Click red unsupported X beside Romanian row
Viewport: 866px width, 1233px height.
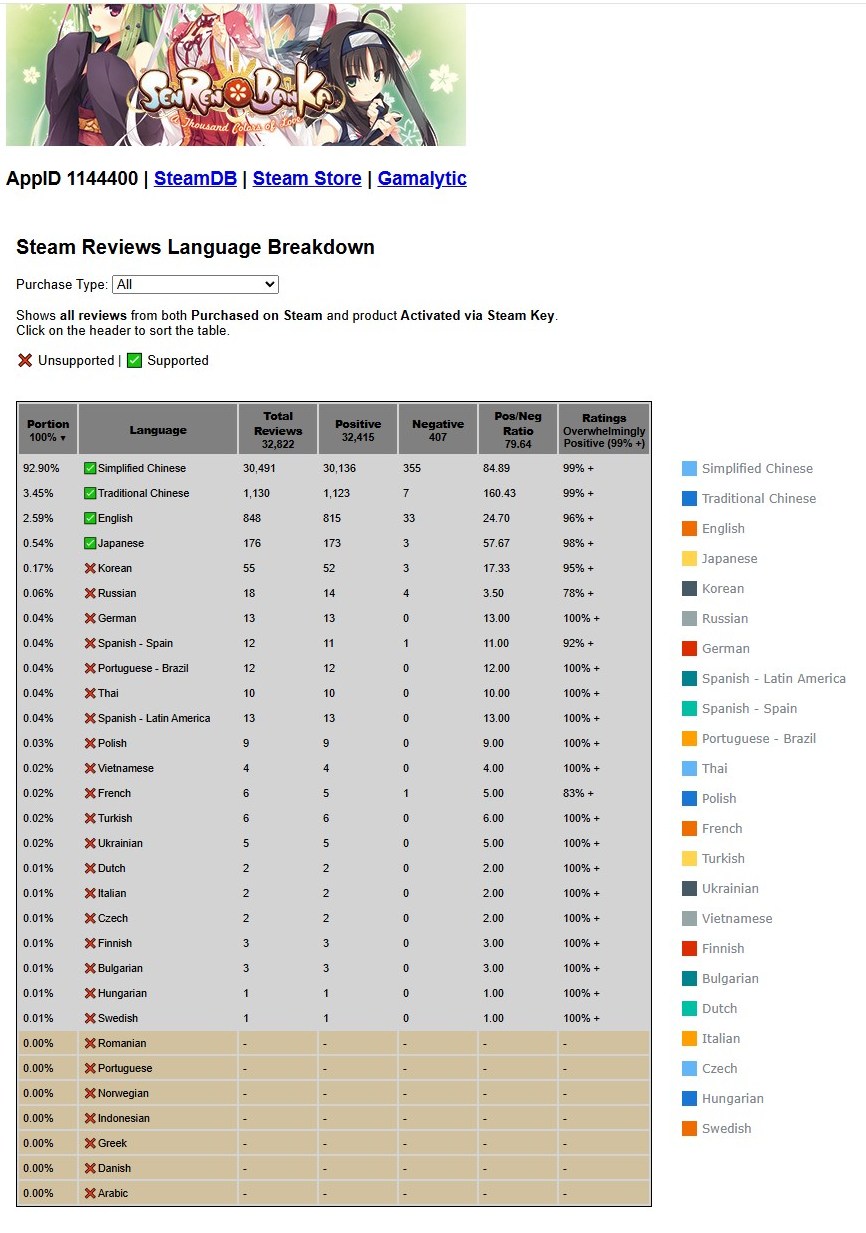click(x=90, y=1043)
